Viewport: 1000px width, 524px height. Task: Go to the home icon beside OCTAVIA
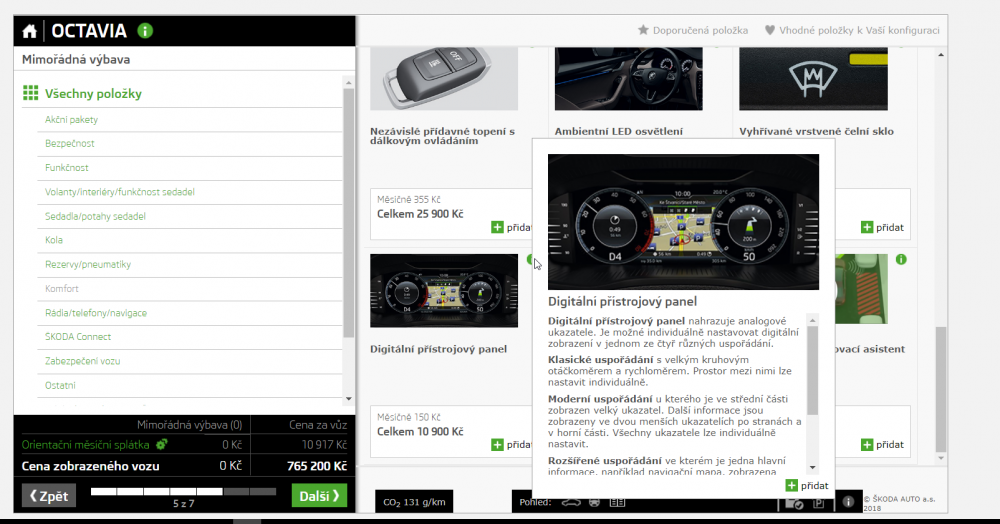[29, 31]
